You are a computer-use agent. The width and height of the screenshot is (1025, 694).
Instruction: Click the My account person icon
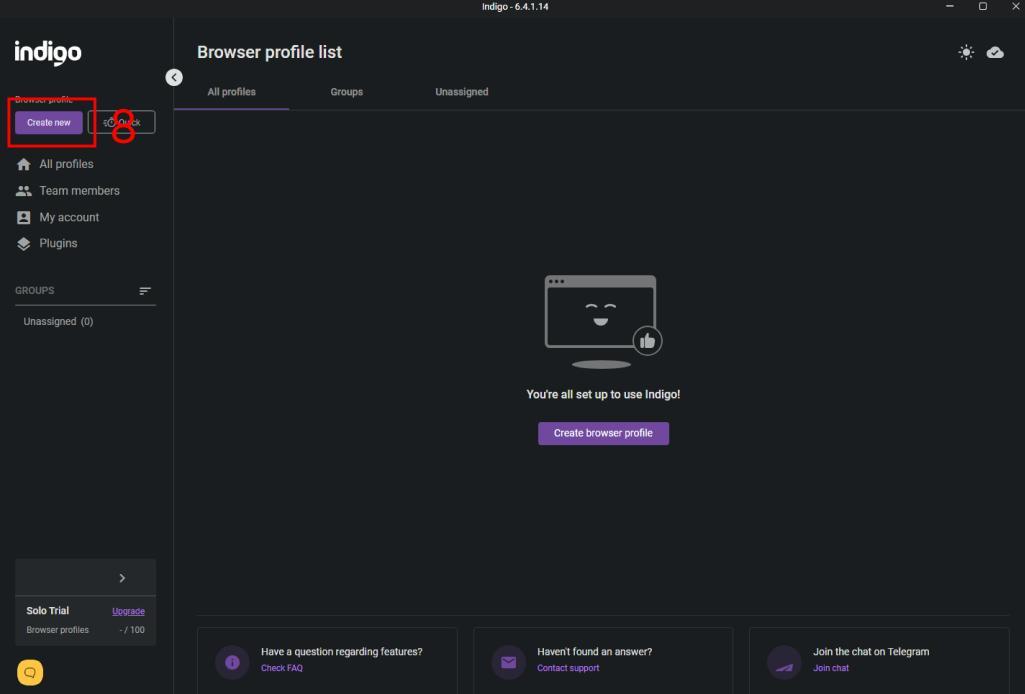coord(24,217)
